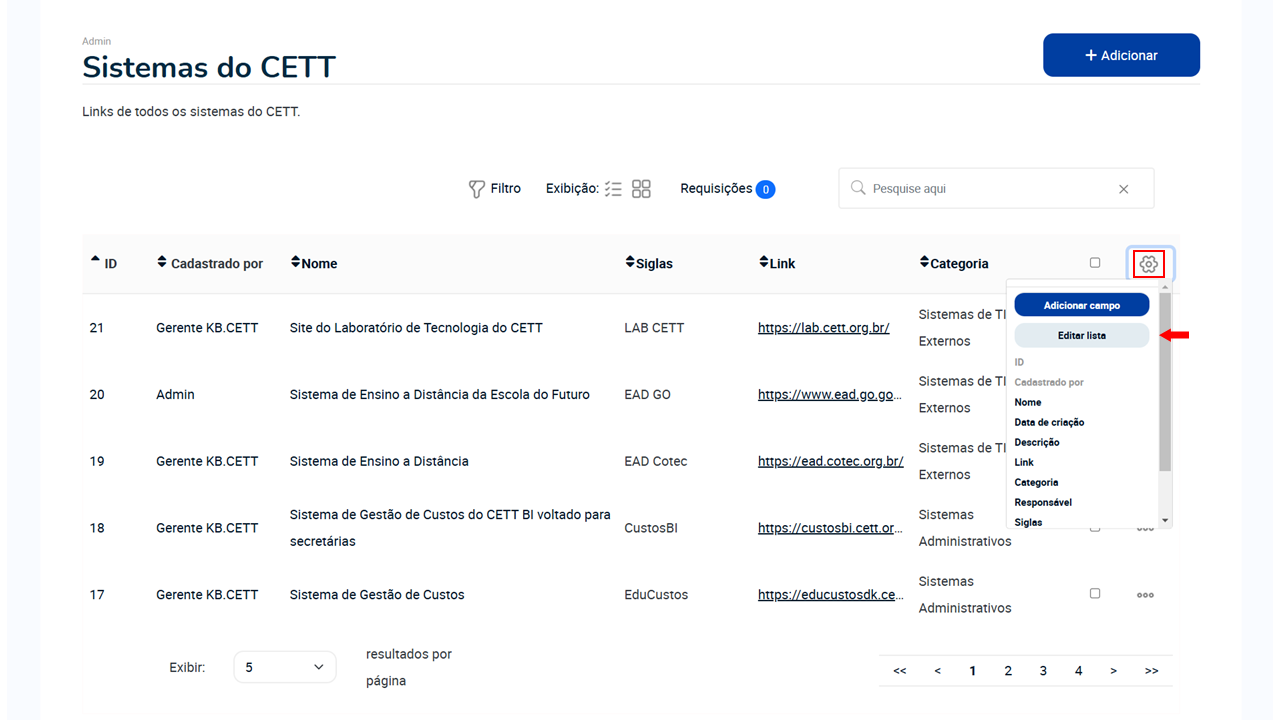1280x720 pixels.
Task: Open the educustosdk link in row 17
Action: (831, 595)
